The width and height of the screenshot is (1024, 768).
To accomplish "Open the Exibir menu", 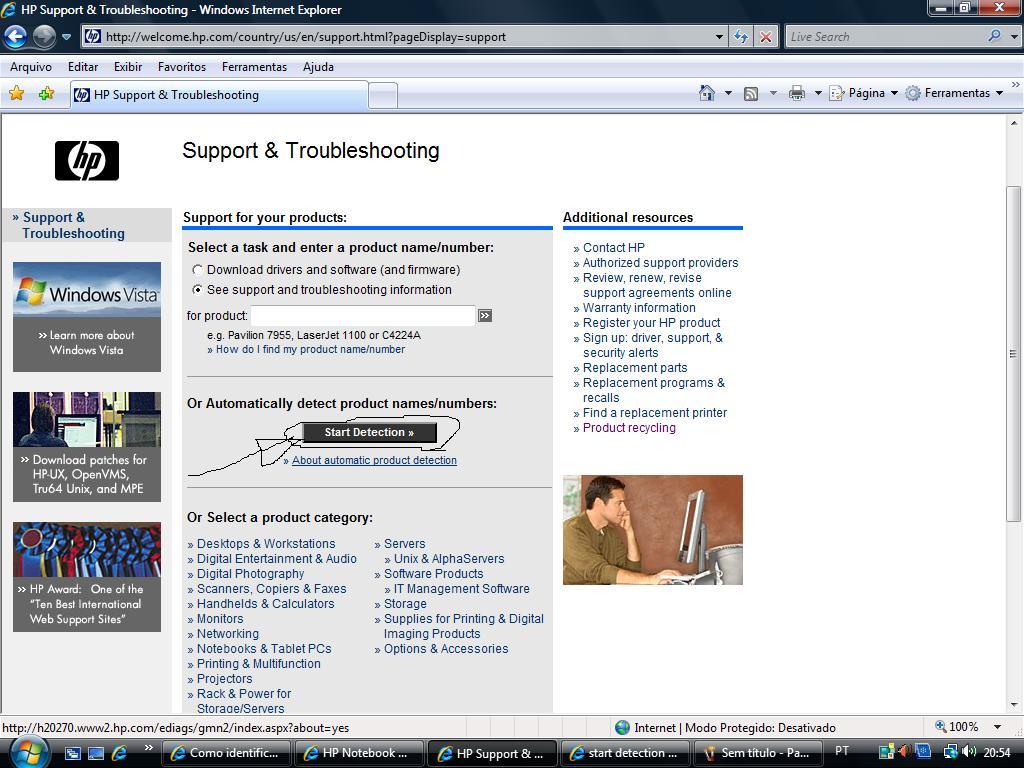I will pyautogui.click(x=128, y=67).
